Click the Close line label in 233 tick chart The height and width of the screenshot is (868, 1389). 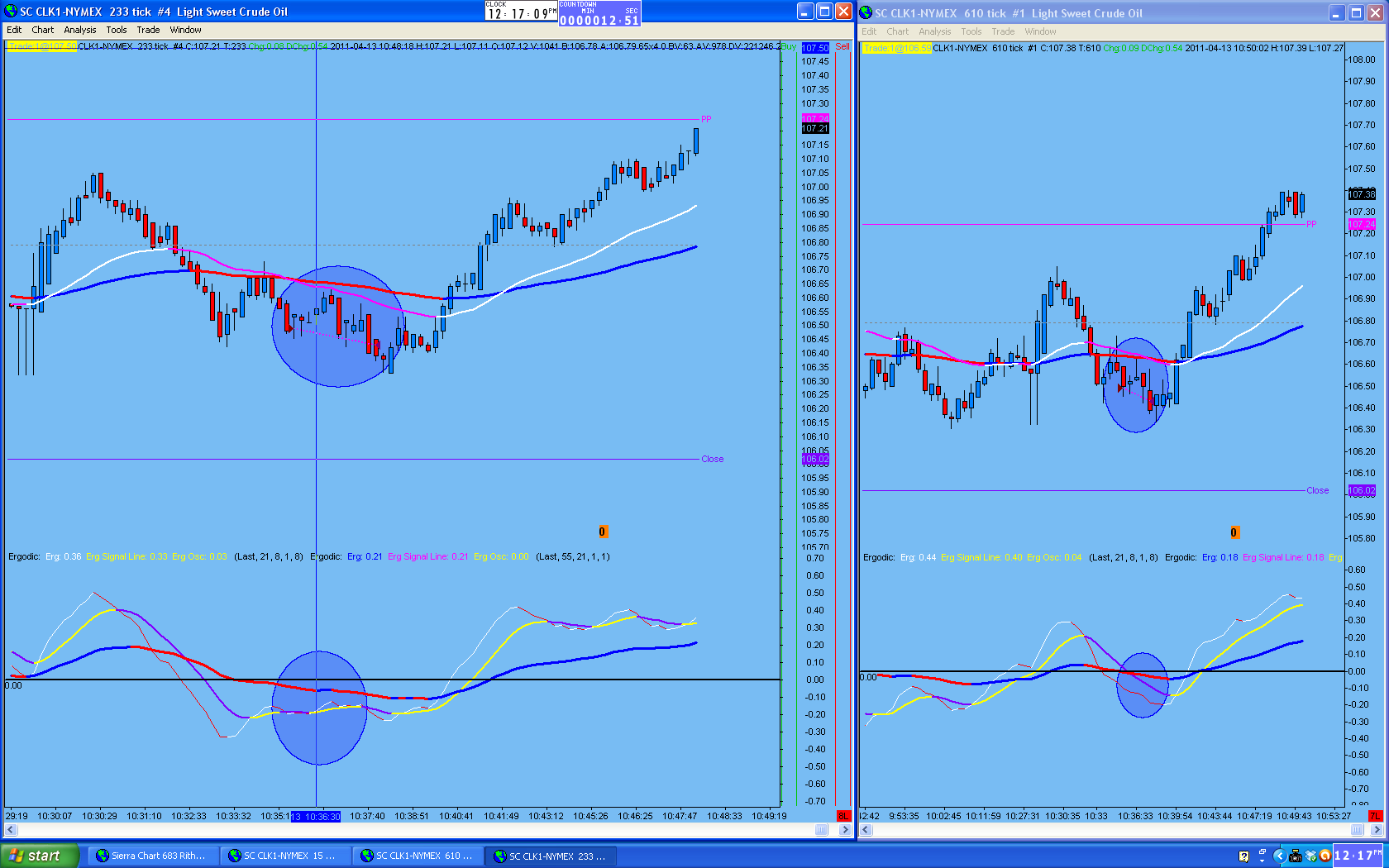712,459
